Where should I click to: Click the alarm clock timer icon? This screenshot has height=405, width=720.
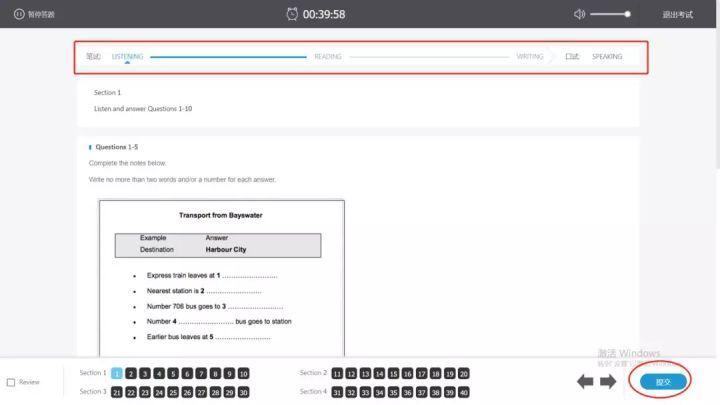tap(292, 14)
